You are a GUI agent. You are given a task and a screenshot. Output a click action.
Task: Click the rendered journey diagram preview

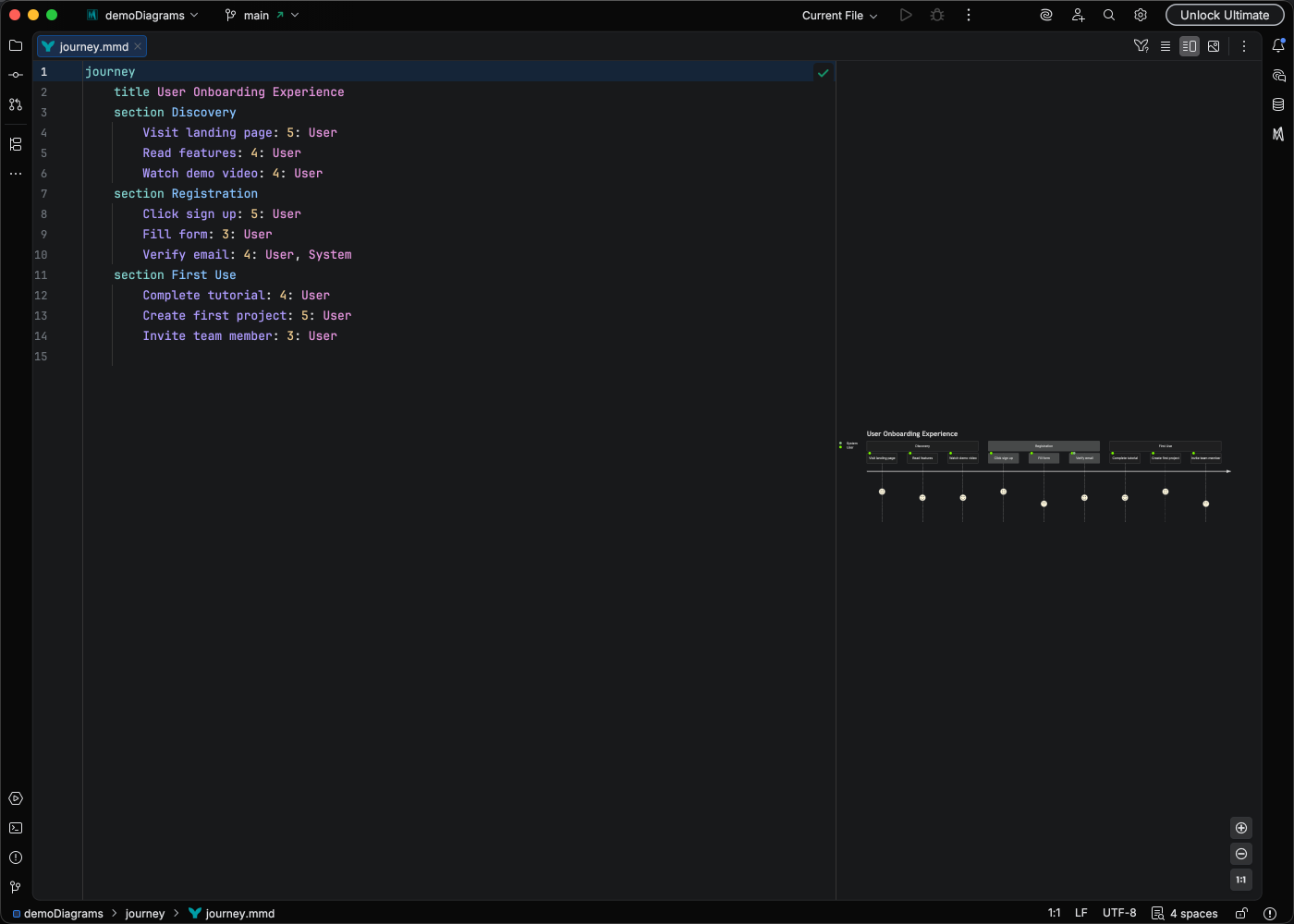[x=1044, y=476]
